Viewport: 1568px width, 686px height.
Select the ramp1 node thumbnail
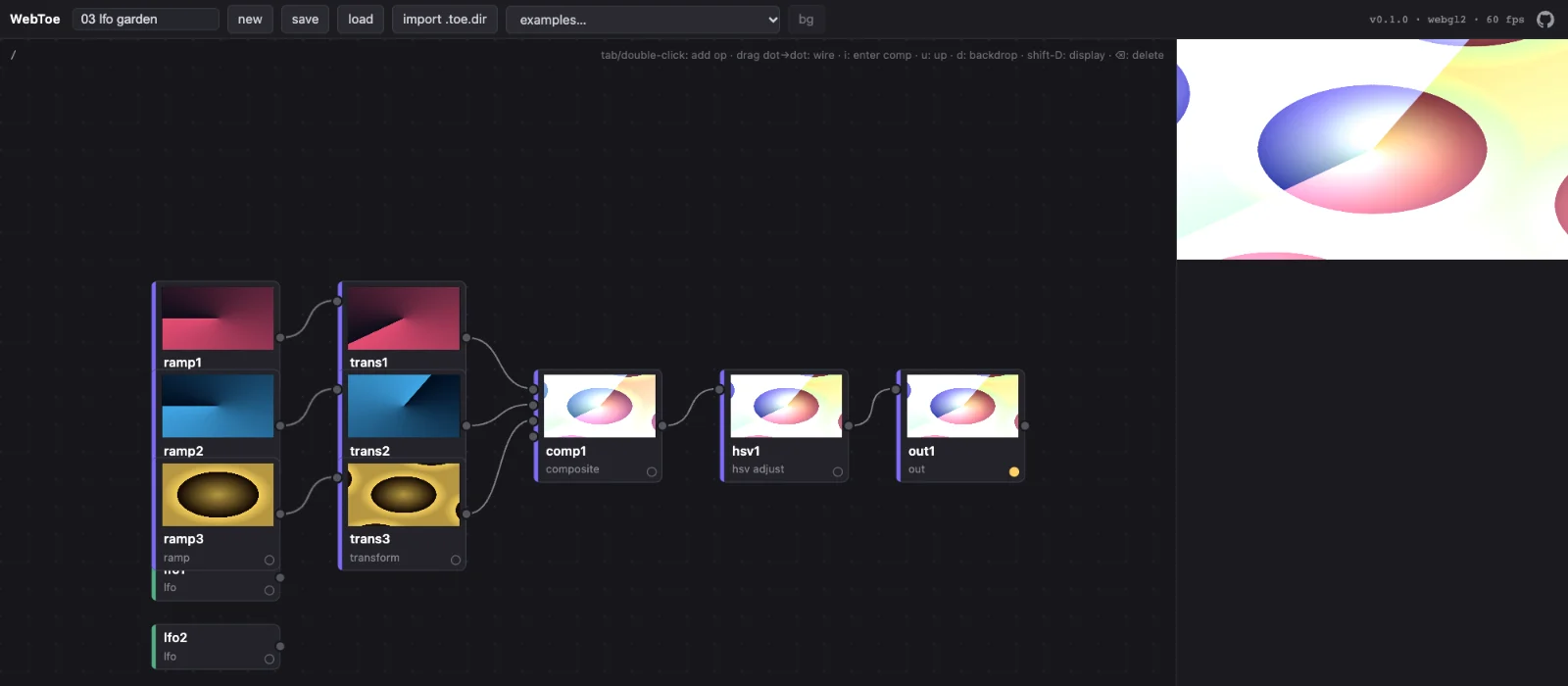(x=218, y=318)
